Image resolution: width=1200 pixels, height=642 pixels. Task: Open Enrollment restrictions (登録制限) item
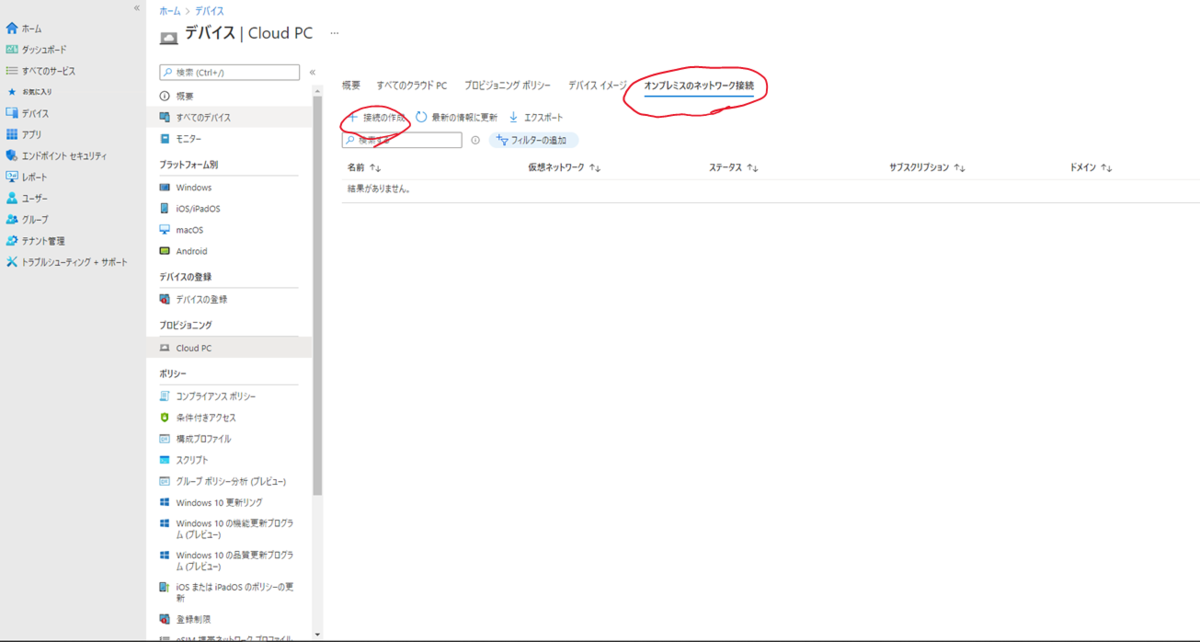tap(193, 619)
